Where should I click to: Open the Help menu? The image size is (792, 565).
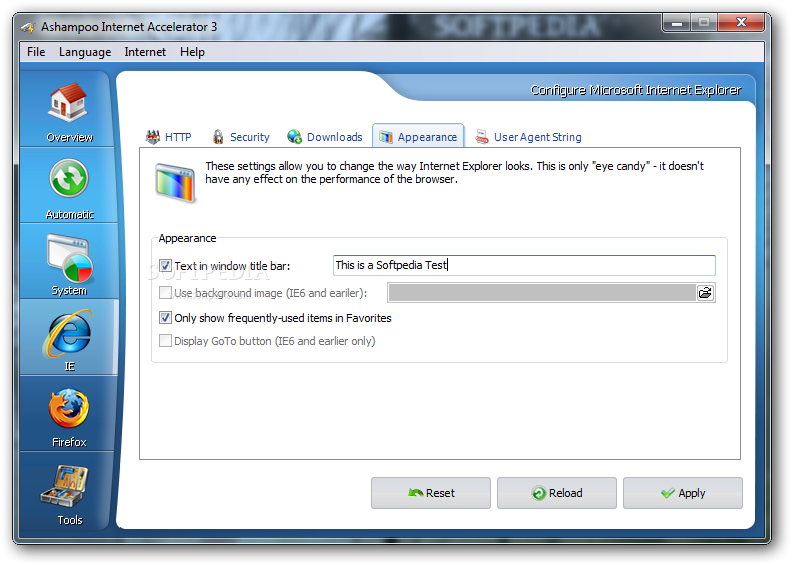tap(192, 52)
